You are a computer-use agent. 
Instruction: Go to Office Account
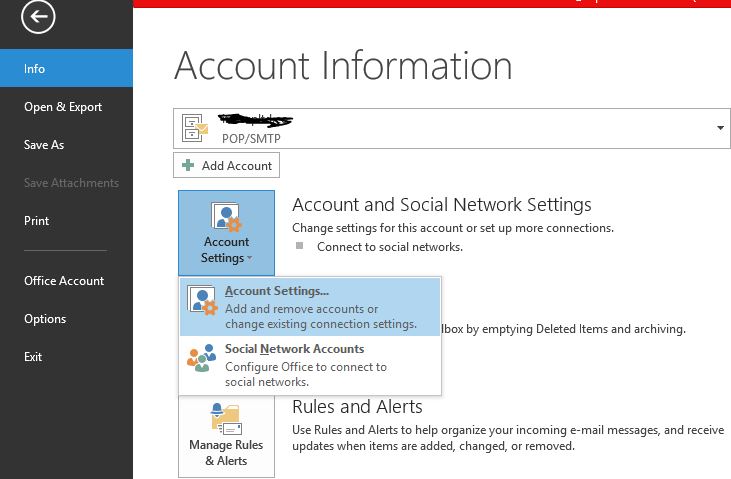pos(64,281)
